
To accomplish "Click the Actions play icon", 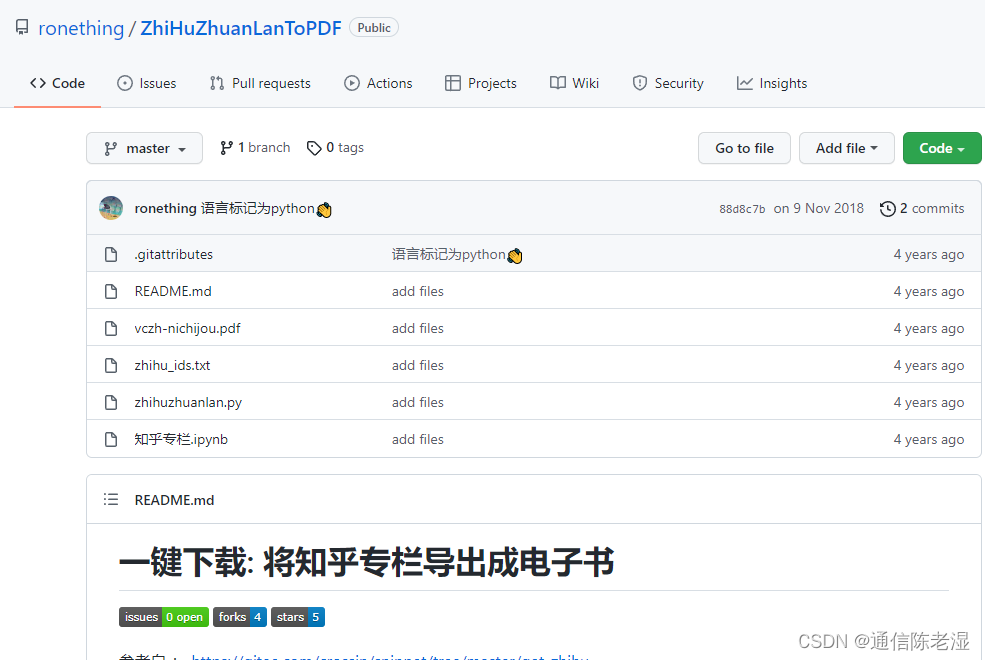I will coord(352,83).
